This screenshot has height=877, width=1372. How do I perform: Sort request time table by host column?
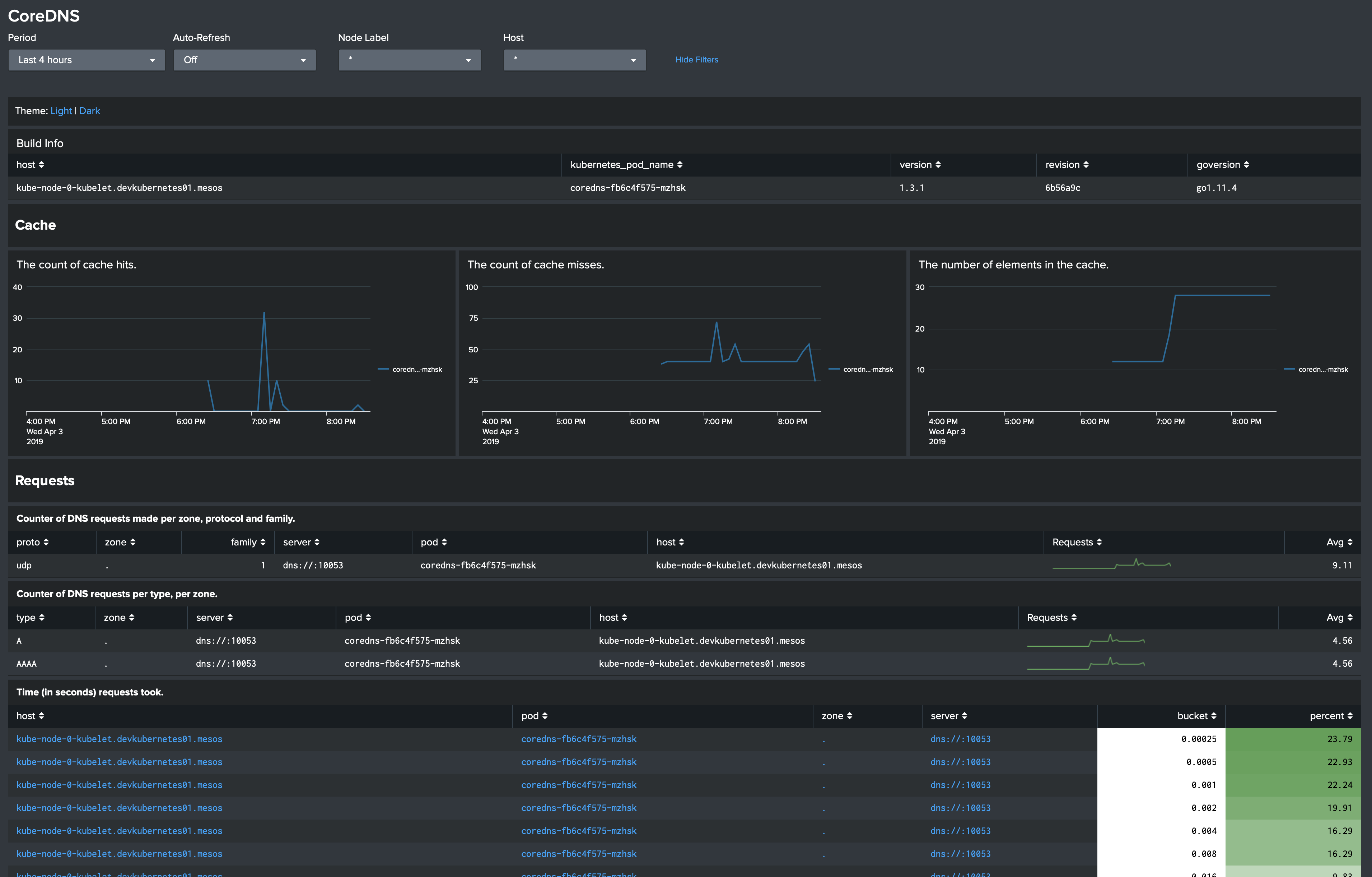pos(30,716)
